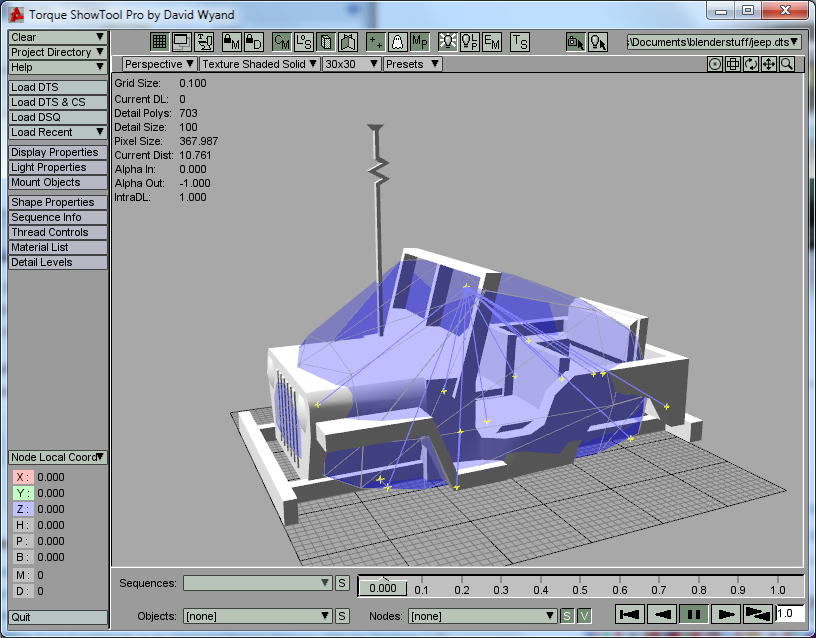This screenshot has width=816, height=638.
Task: Open the Perspective view dropdown
Action: 159,64
